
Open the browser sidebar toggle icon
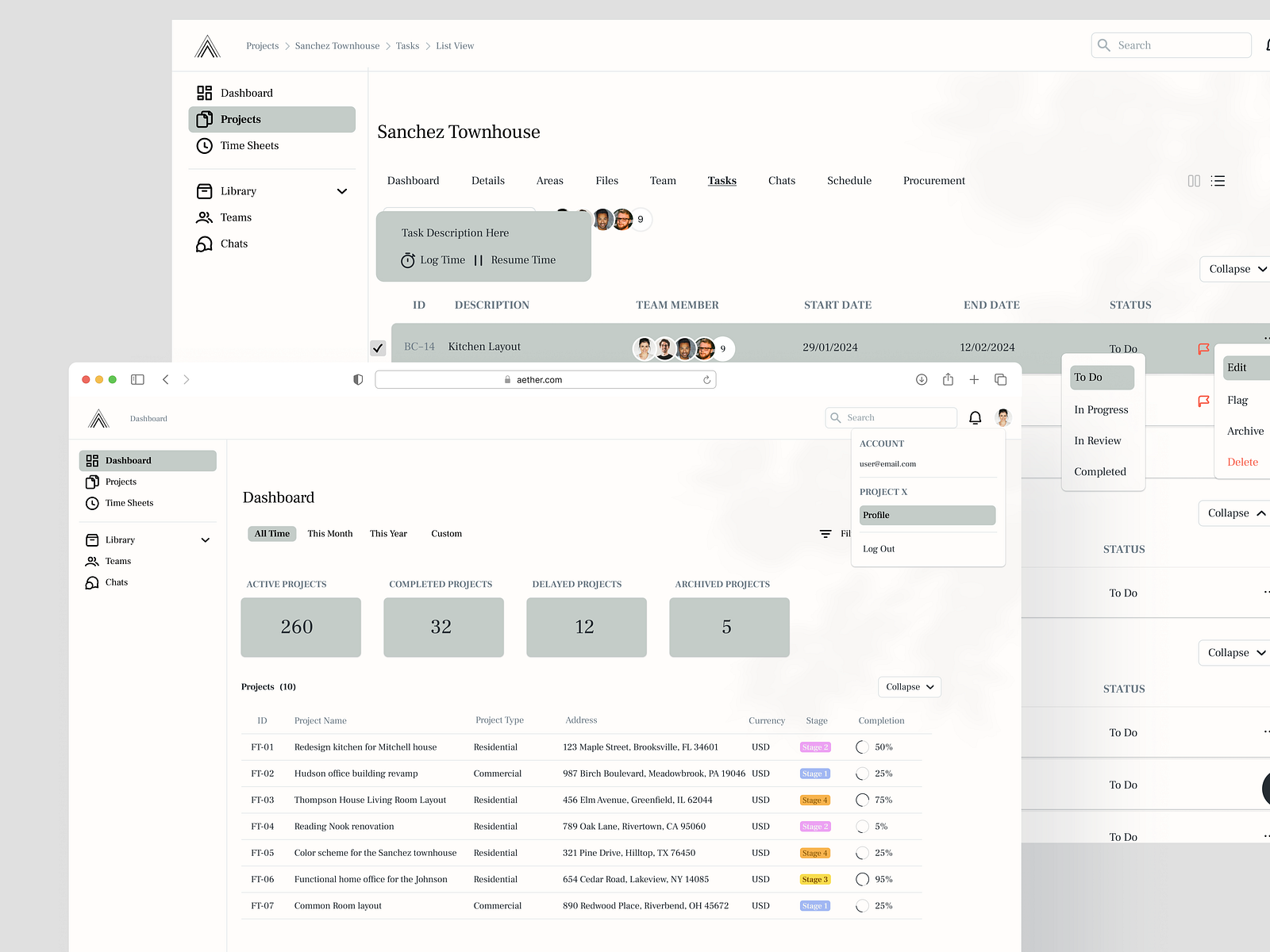coord(137,380)
